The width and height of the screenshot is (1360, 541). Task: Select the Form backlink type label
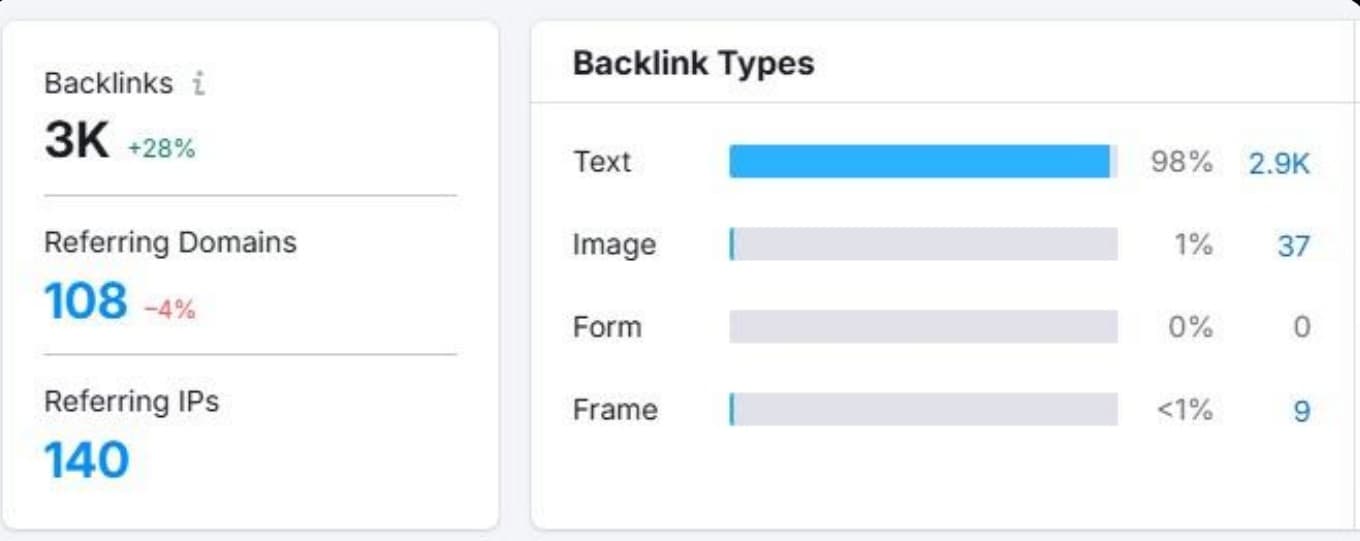coord(607,327)
